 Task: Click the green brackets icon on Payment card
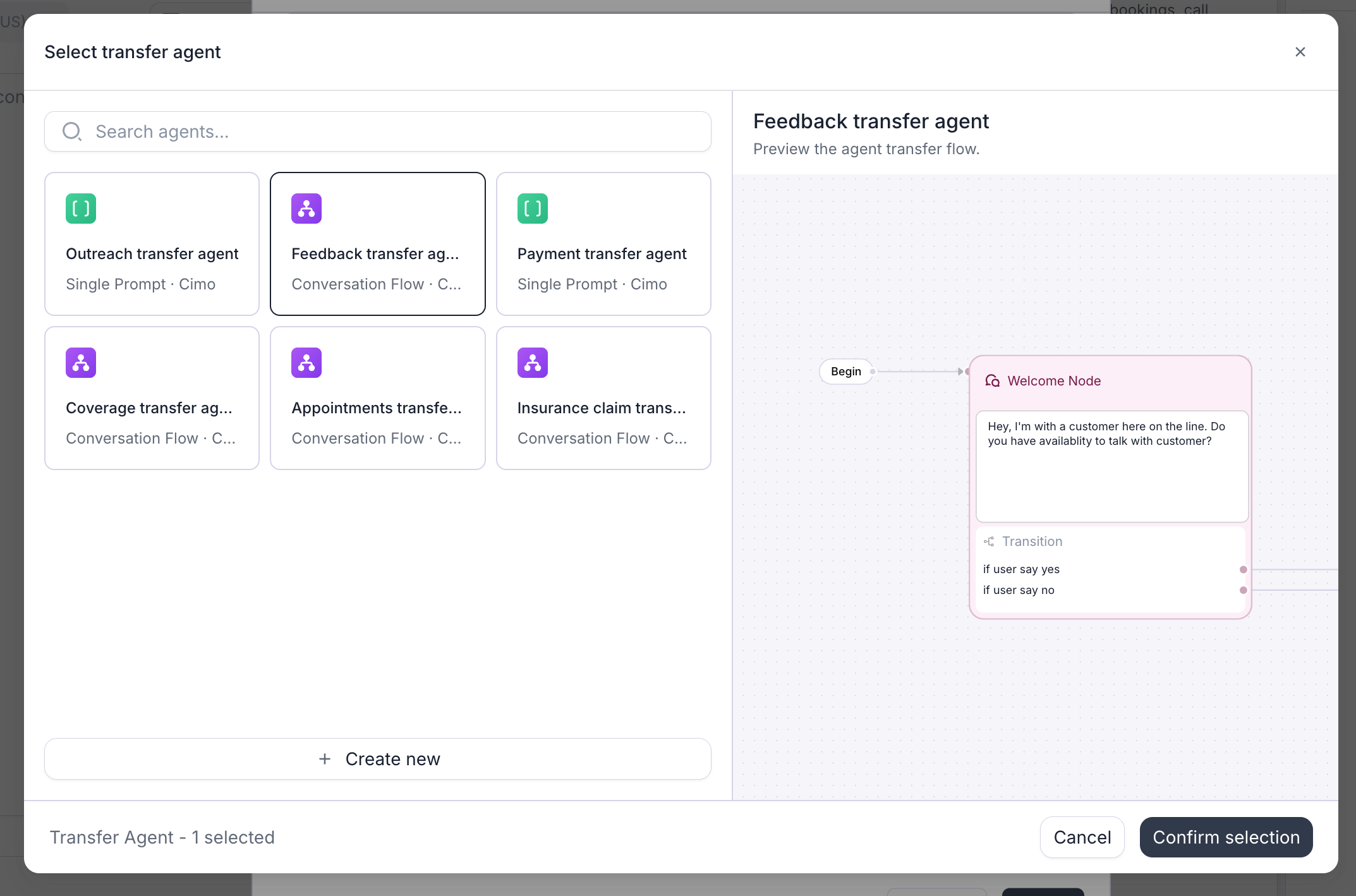(533, 209)
